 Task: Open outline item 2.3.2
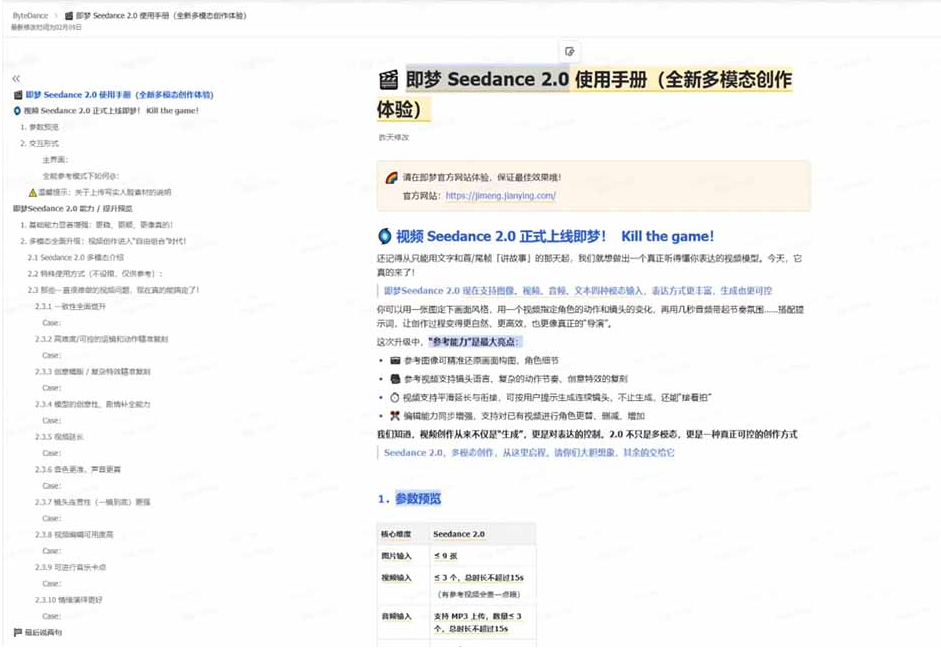coord(101,339)
